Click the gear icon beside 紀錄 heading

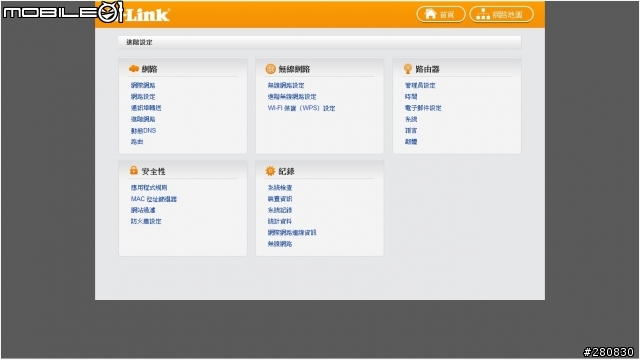[270, 171]
